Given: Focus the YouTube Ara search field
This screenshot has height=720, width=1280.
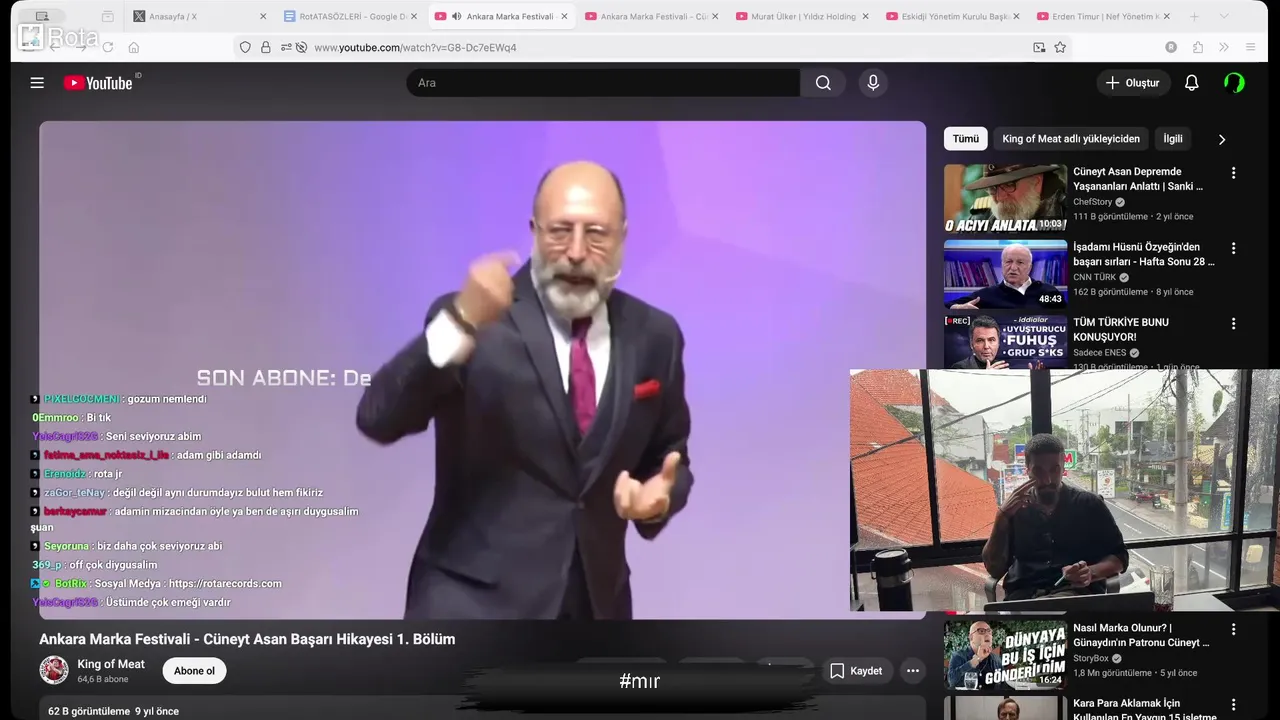Looking at the screenshot, I should tap(603, 83).
